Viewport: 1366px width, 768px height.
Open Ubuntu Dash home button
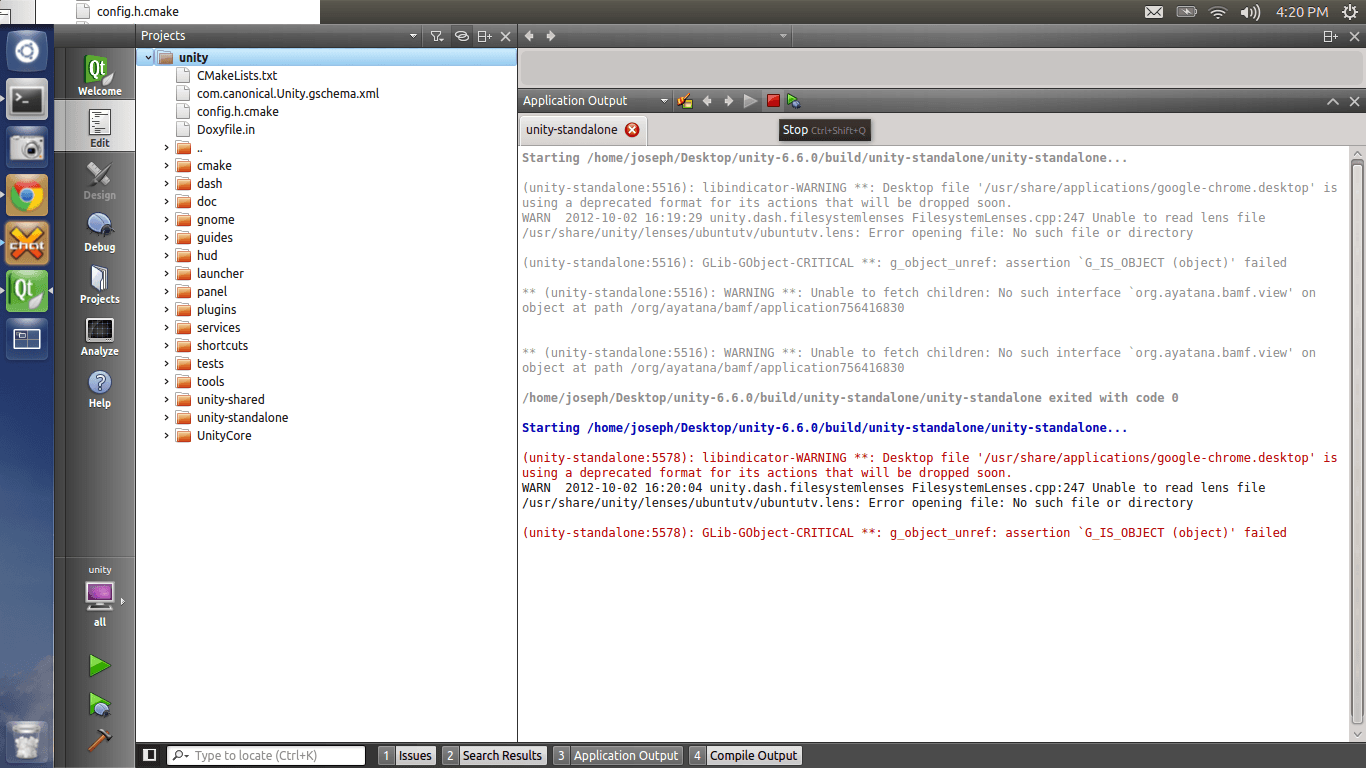[x=27, y=51]
